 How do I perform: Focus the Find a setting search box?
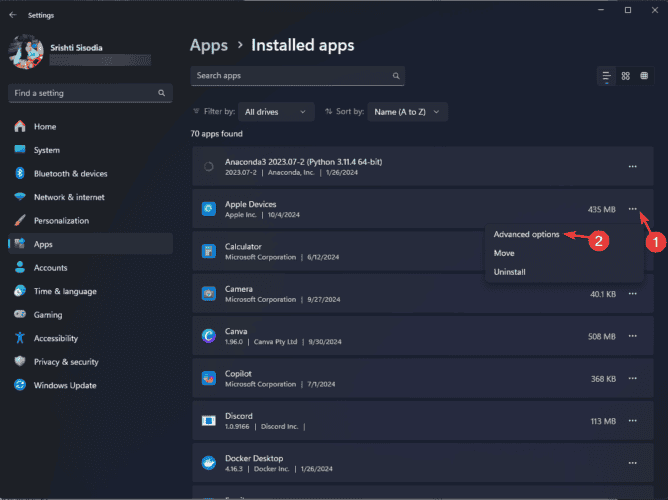pyautogui.click(x=90, y=93)
